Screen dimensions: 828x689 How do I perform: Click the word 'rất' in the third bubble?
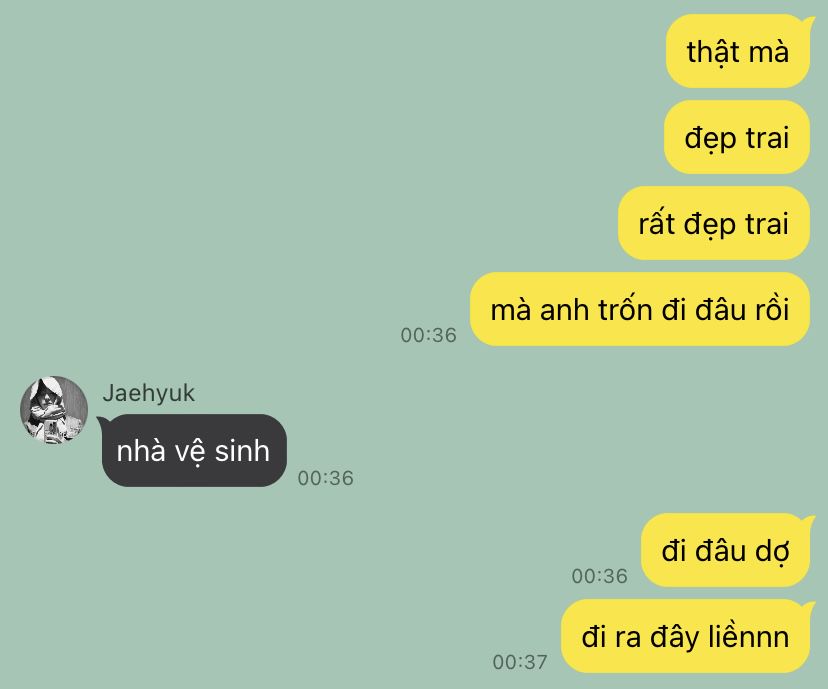pos(657,223)
